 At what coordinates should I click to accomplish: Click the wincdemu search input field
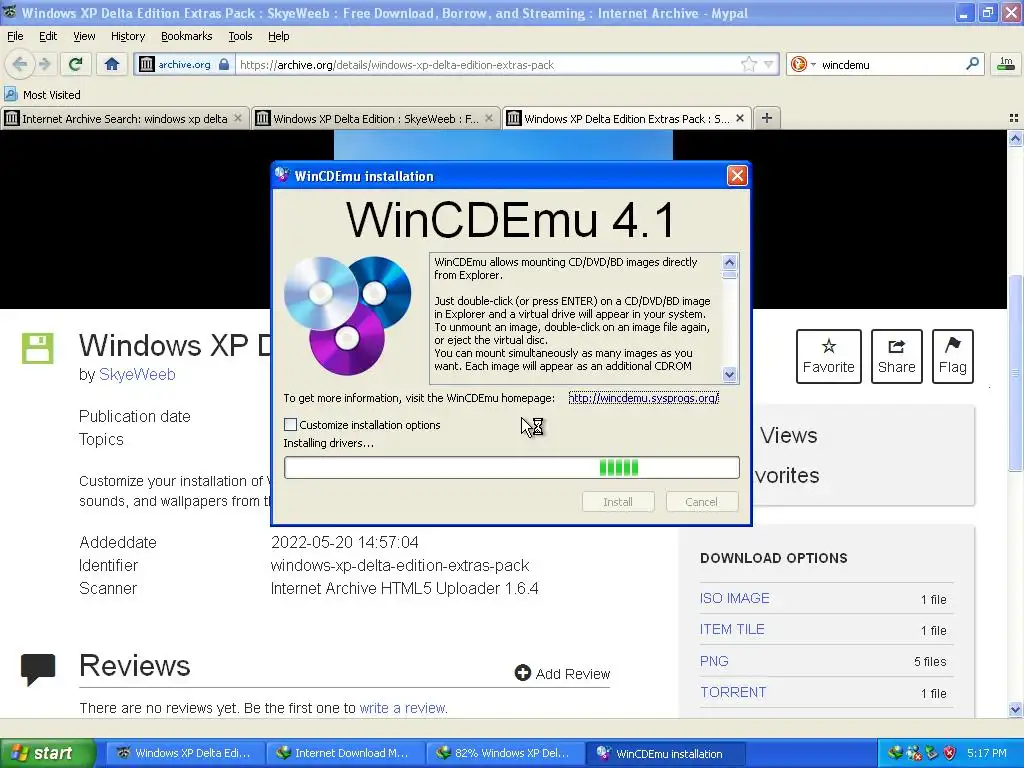click(891, 64)
